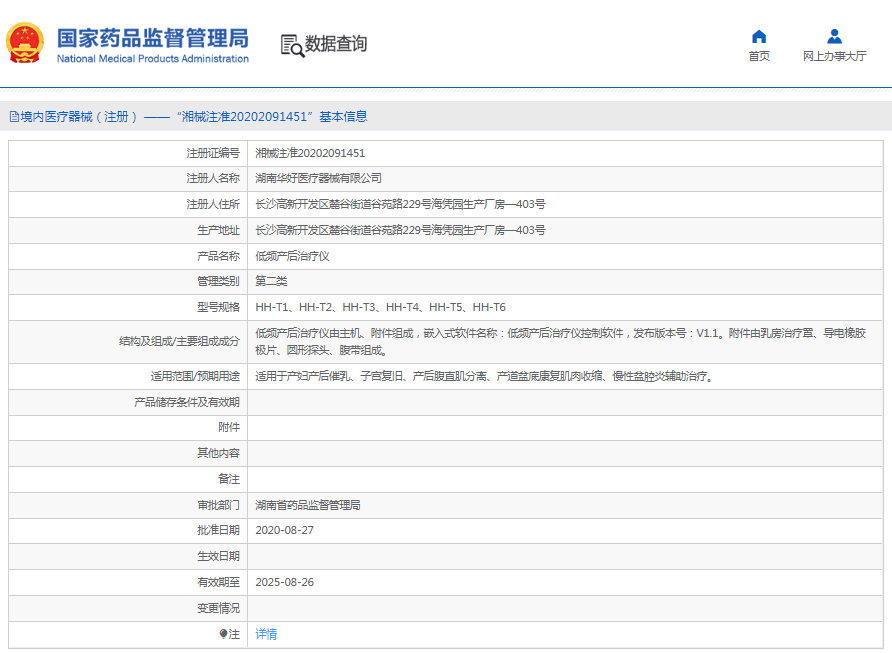Click the 适用范围/预期用途 label
Image resolution: width=892 pixels, height=653 pixels.
click(x=195, y=376)
